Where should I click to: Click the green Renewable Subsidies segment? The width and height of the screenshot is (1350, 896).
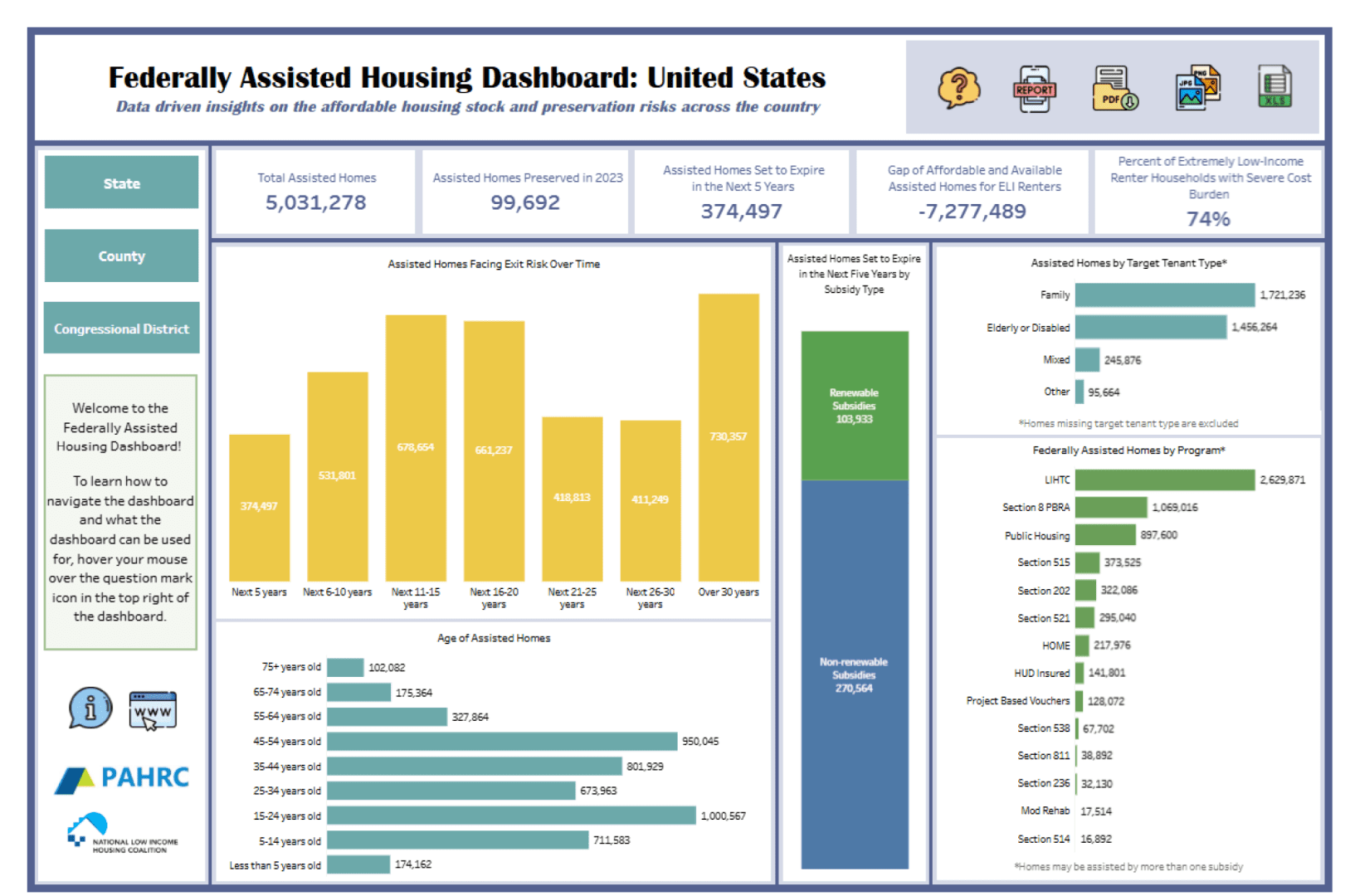click(854, 406)
